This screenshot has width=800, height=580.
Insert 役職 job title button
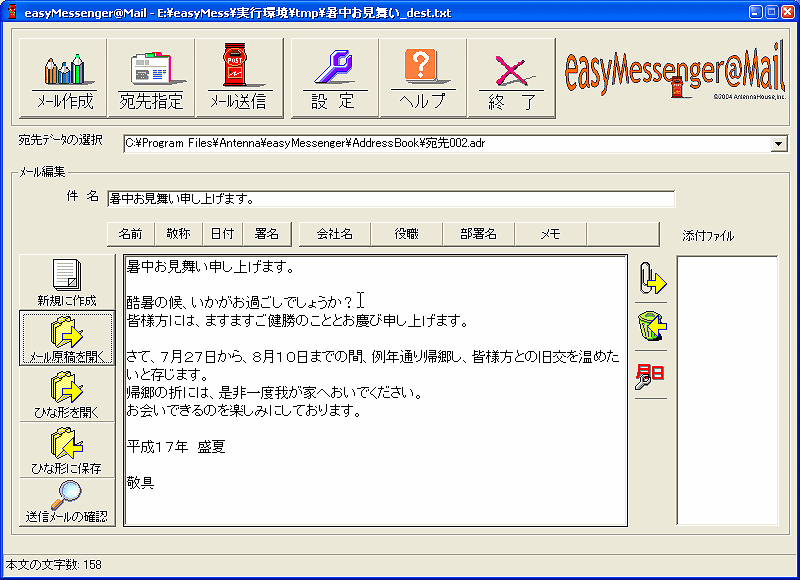coord(407,234)
